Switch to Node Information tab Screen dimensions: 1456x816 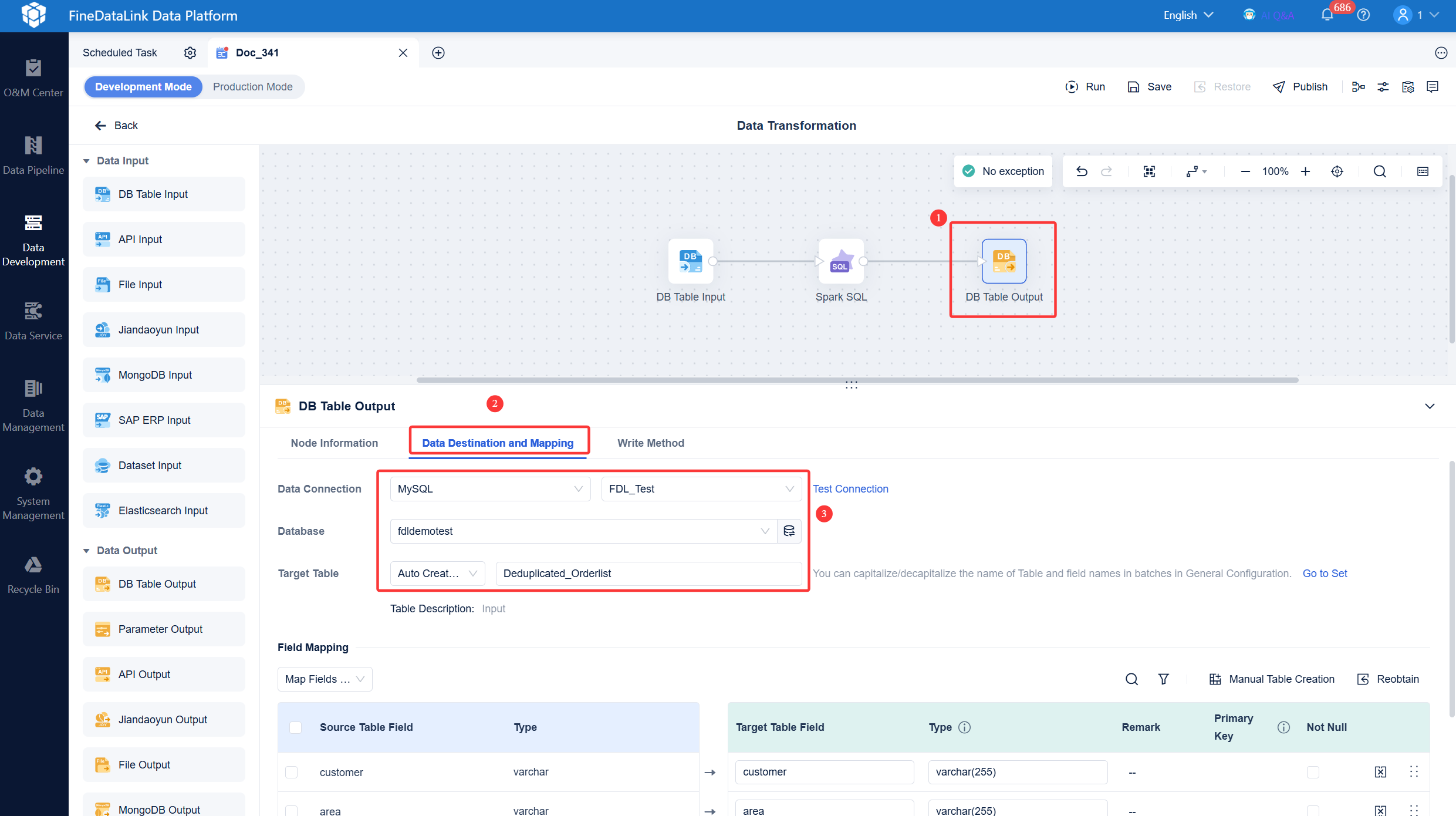335,443
